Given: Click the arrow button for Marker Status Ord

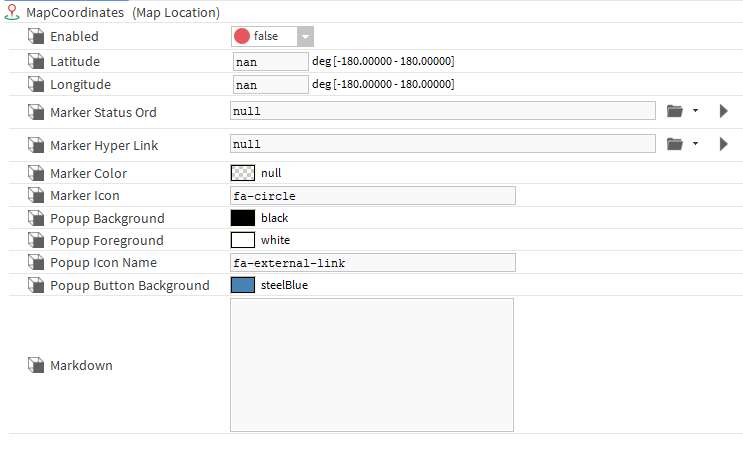Looking at the screenshot, I should click(723, 111).
